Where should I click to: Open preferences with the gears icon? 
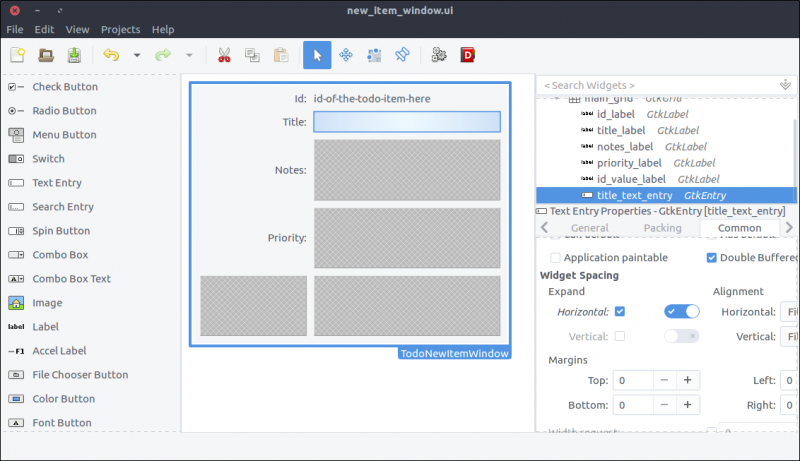pos(438,56)
